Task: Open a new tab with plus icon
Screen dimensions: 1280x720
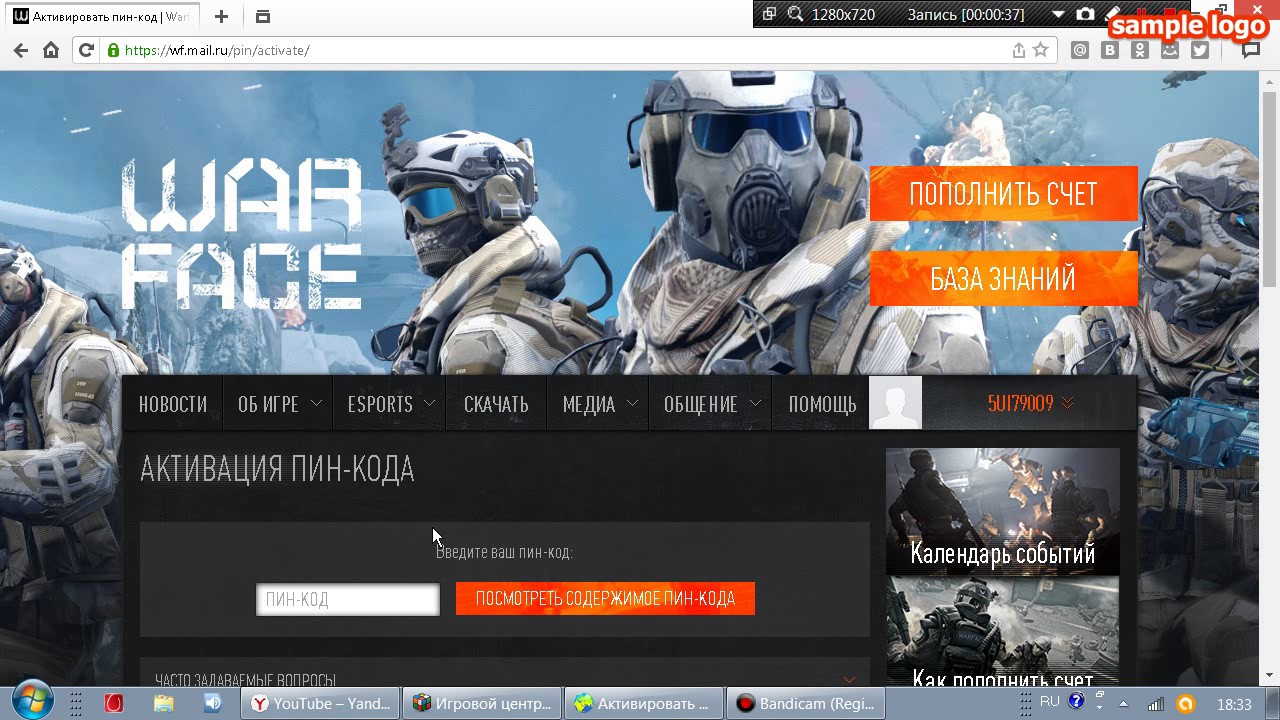Action: click(x=222, y=16)
